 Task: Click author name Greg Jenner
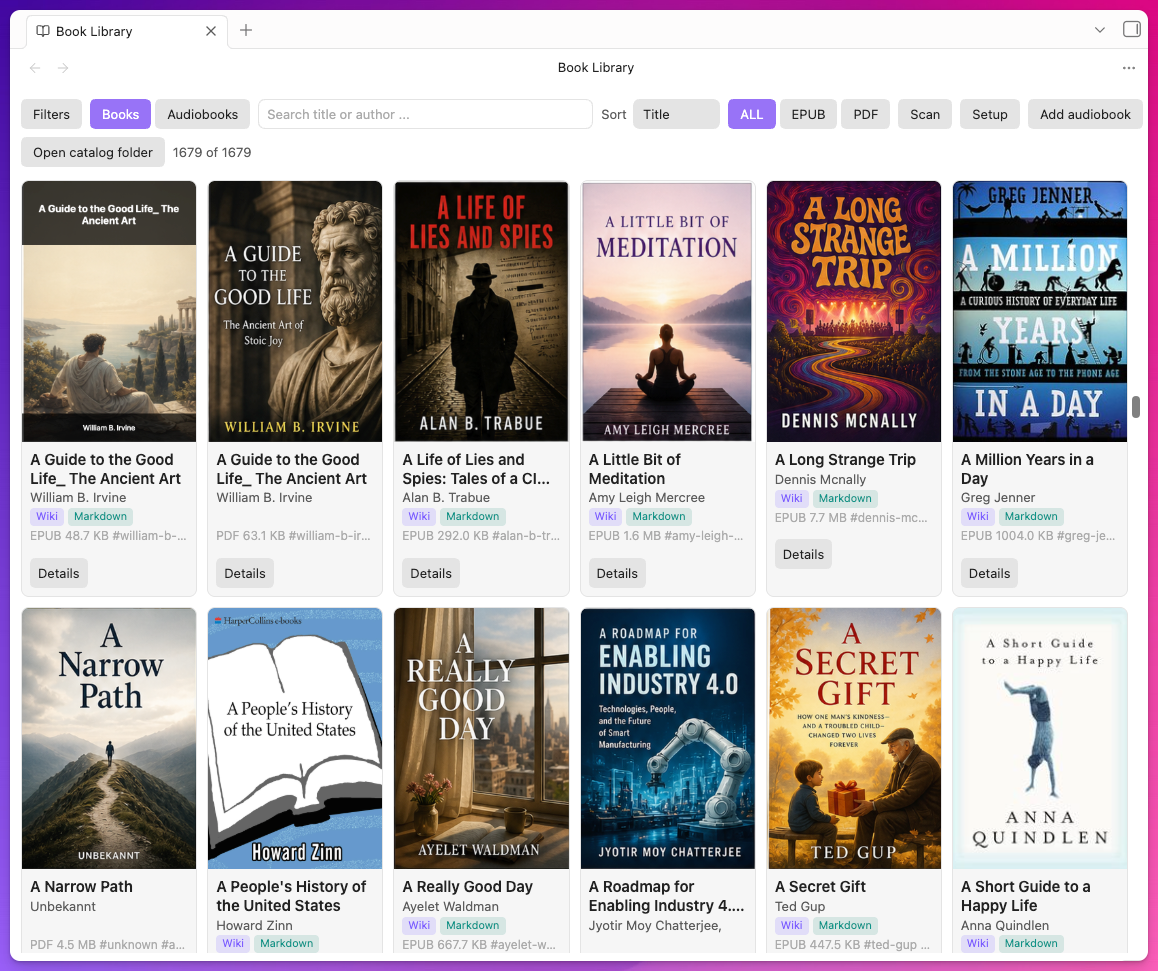[x=998, y=498]
